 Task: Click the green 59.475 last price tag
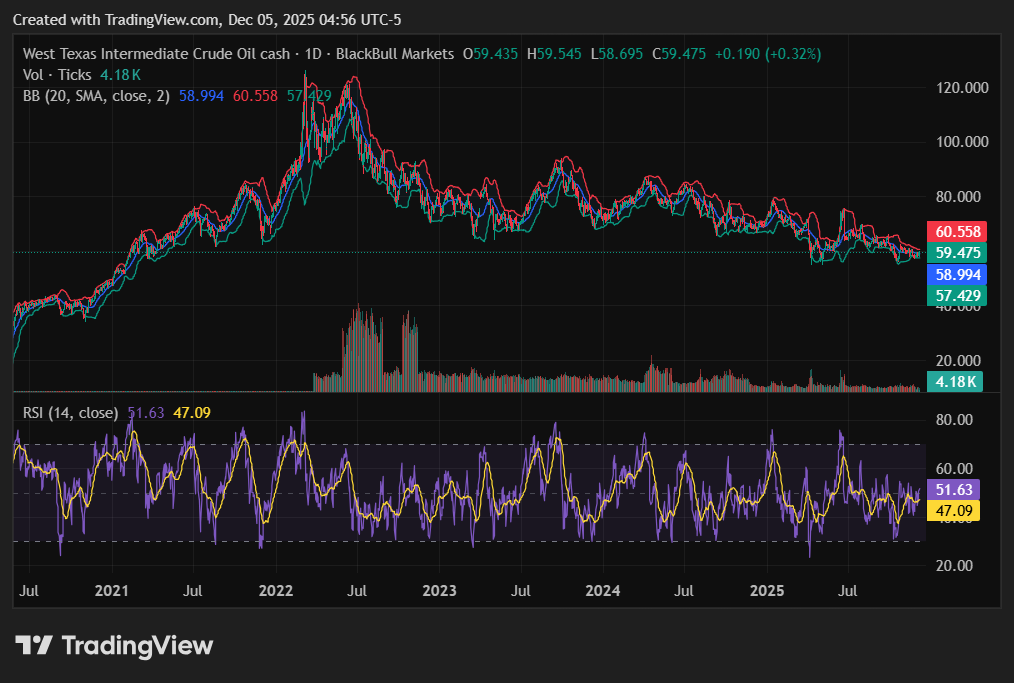click(957, 252)
